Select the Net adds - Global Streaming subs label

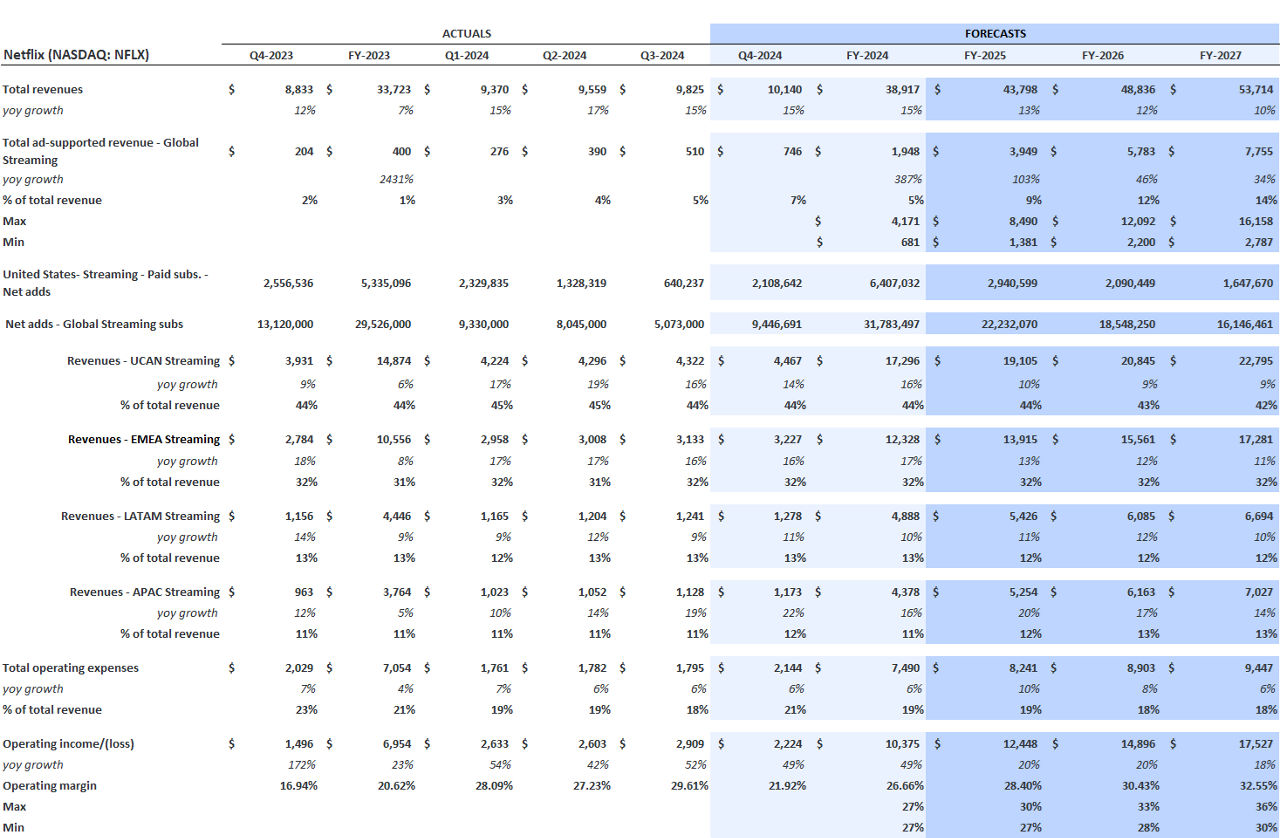click(94, 324)
